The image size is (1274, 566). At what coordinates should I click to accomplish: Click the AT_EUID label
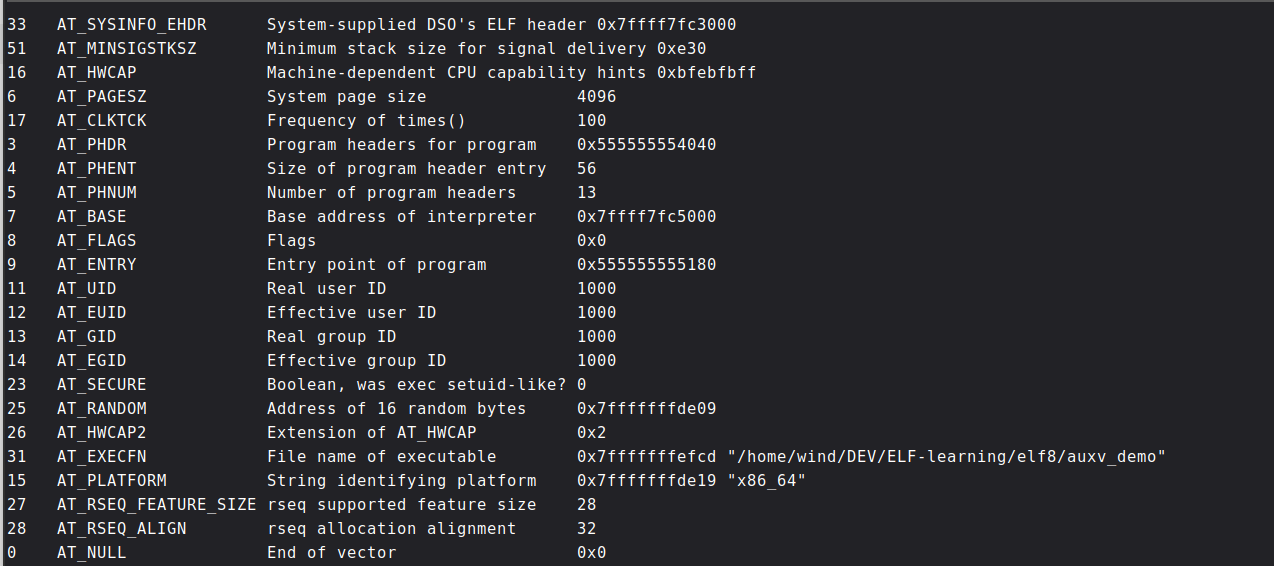point(91,312)
